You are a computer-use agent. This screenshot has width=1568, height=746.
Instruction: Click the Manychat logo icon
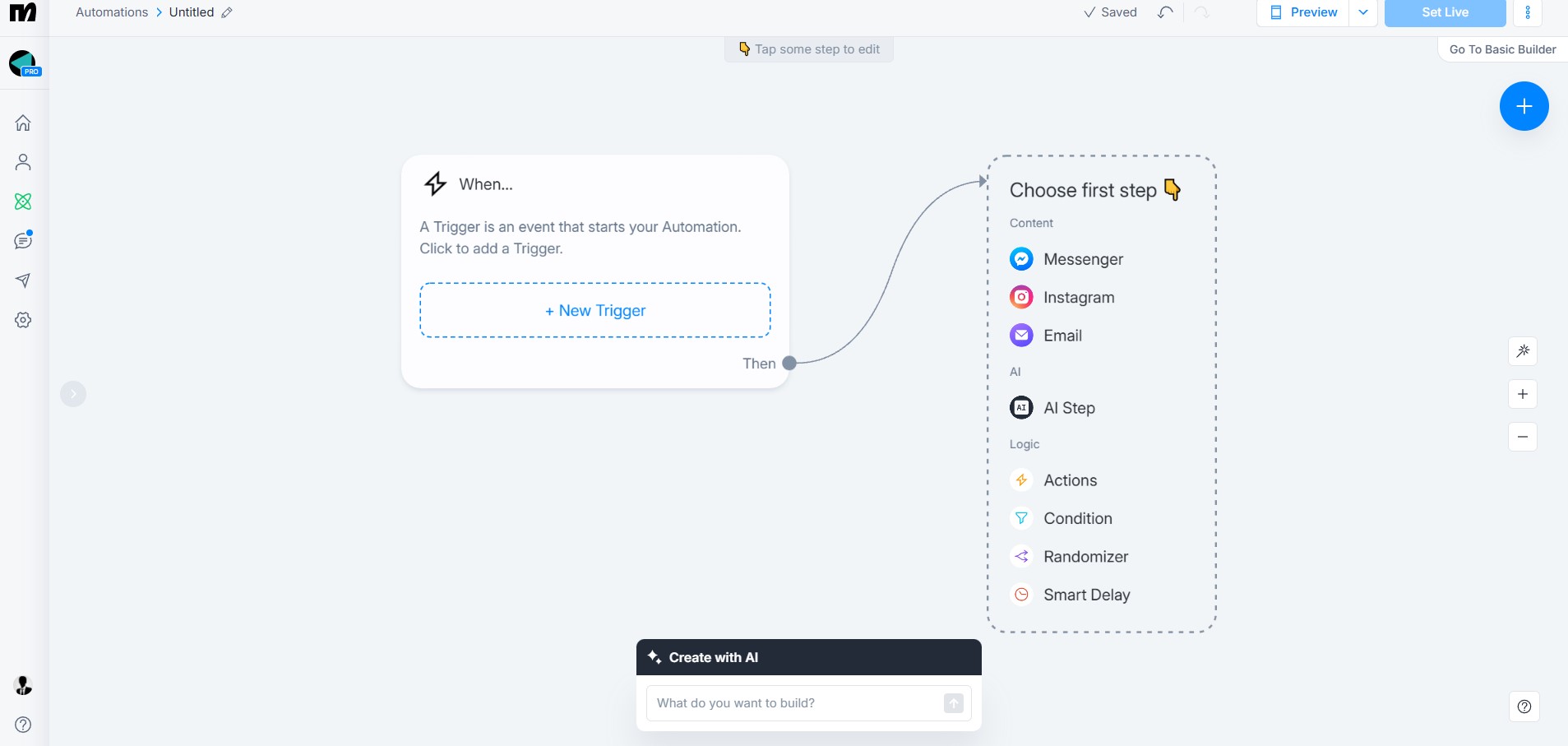pyautogui.click(x=23, y=12)
